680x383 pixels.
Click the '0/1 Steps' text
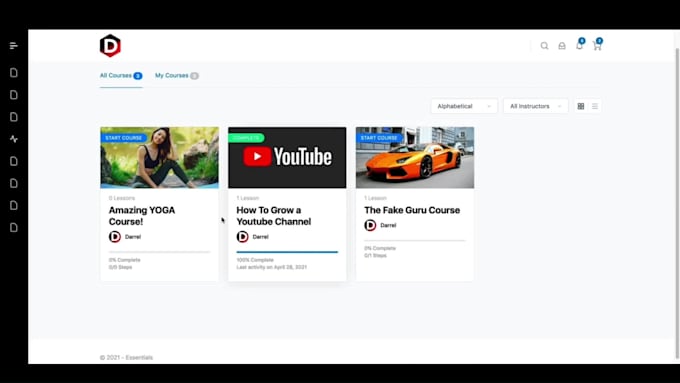376,255
